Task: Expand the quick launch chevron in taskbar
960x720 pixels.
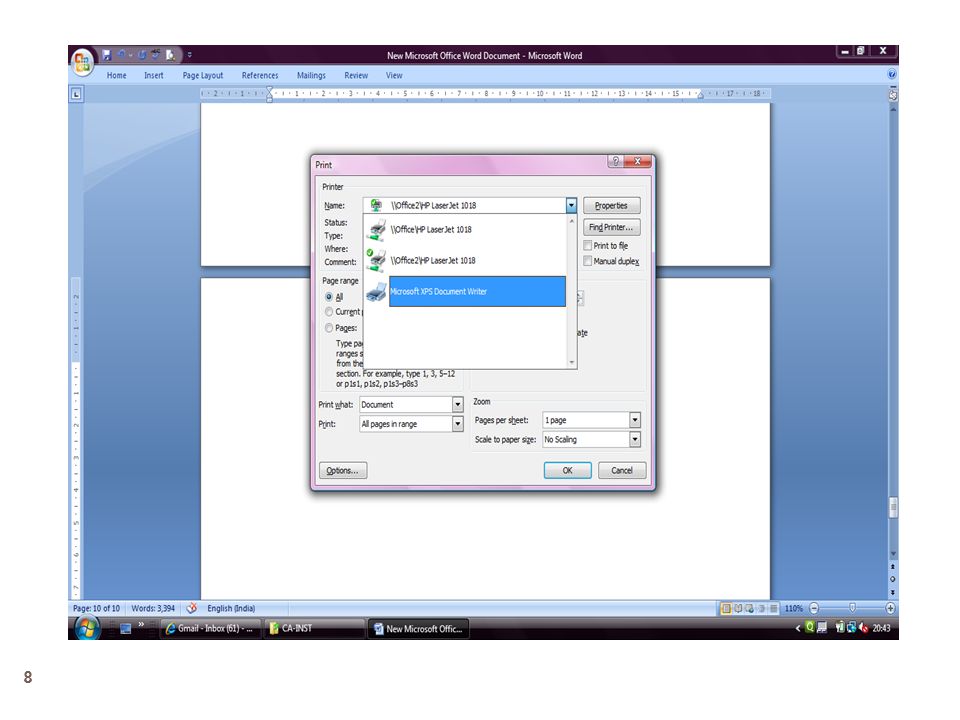Action: click(x=141, y=624)
